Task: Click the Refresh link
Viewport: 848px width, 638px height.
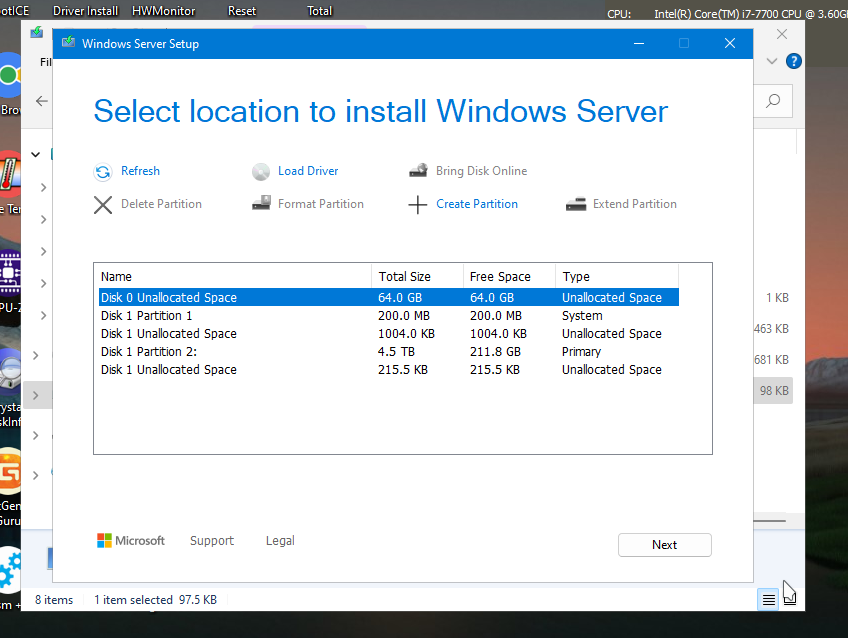Action: point(140,171)
